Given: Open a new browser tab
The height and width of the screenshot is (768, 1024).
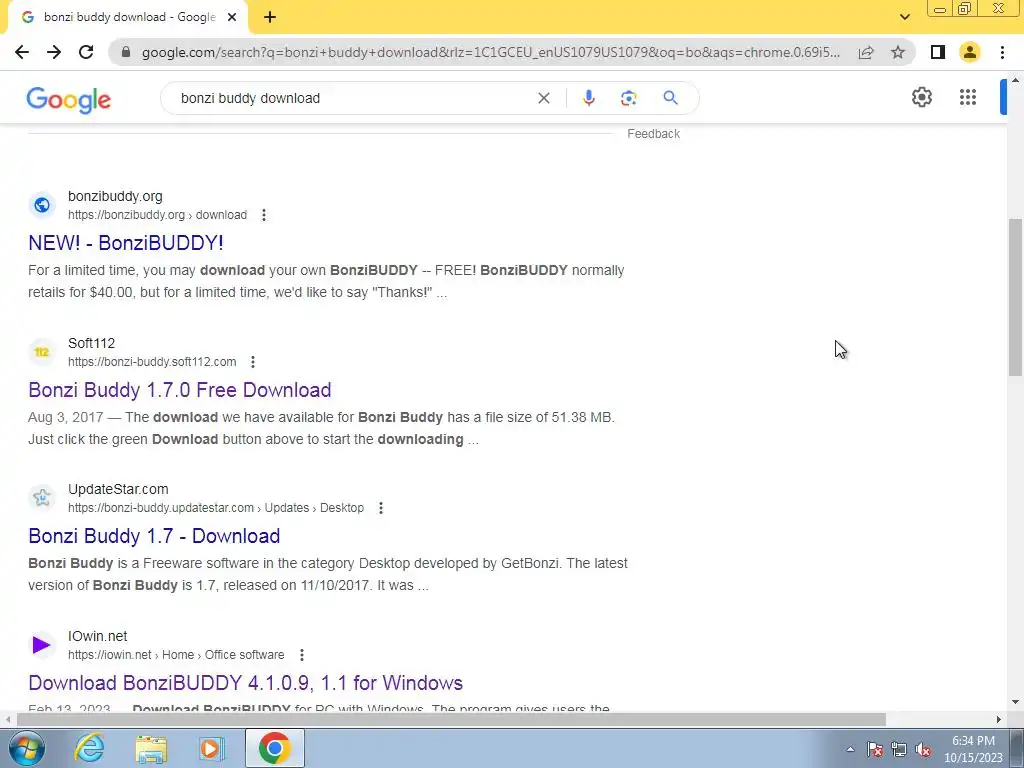Looking at the screenshot, I should (x=270, y=18).
